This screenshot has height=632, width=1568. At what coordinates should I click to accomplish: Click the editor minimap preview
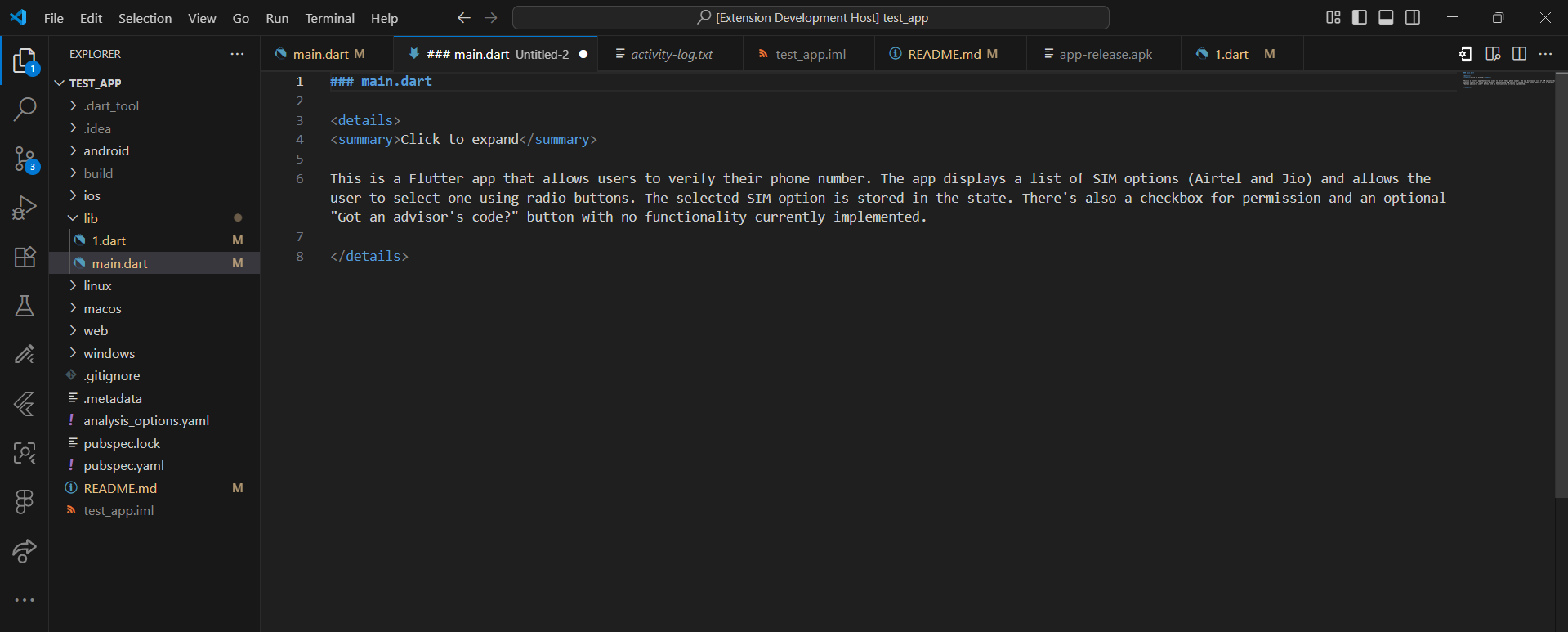tap(1508, 79)
